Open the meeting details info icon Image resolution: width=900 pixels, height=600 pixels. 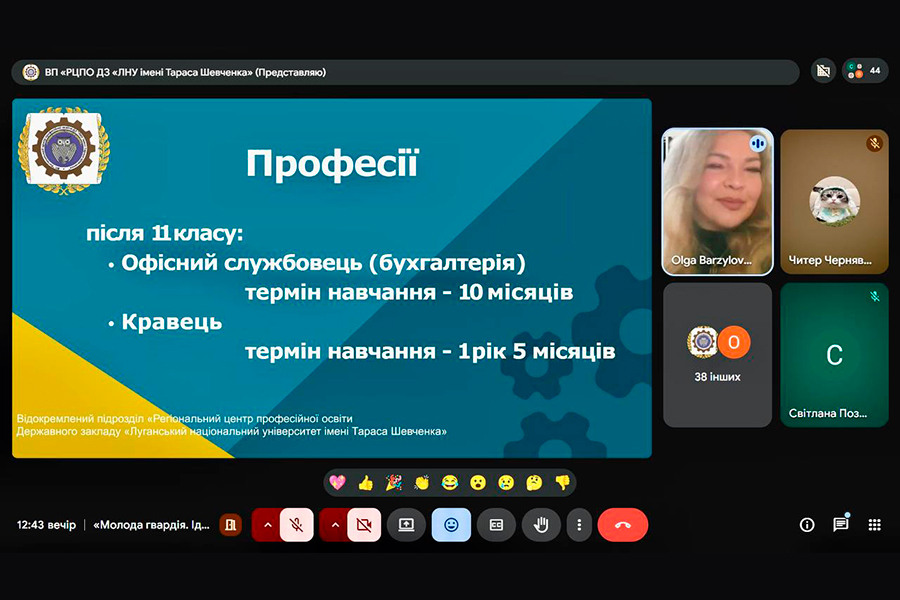(x=807, y=525)
